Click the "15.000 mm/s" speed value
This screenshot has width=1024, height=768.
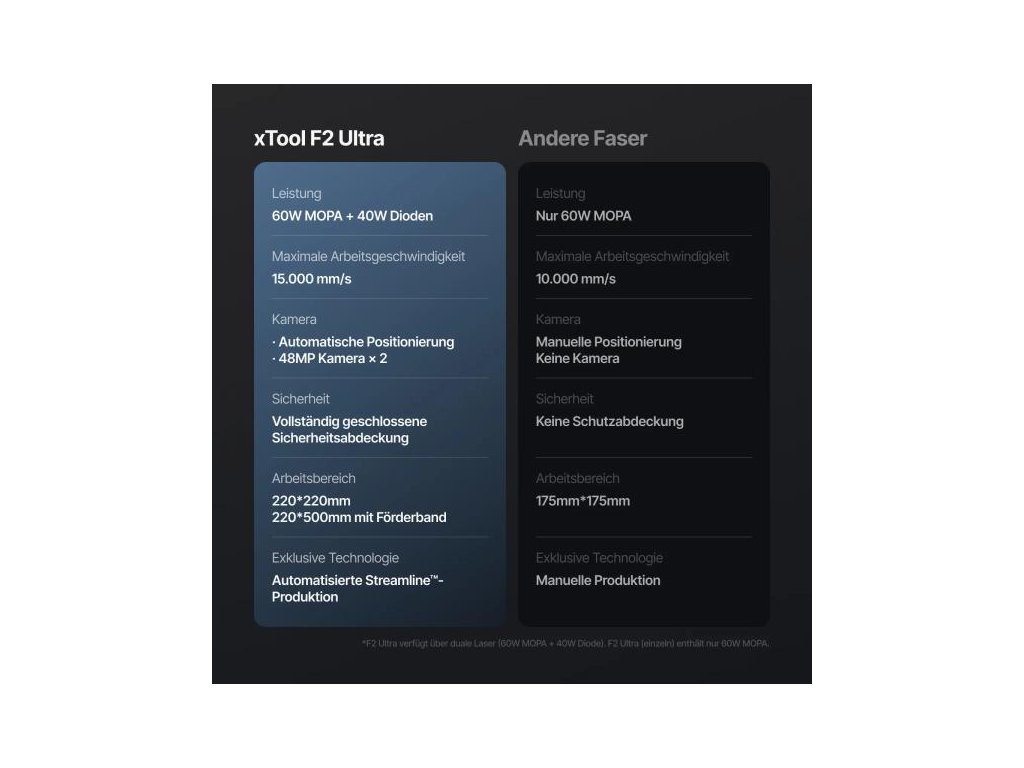tap(311, 278)
